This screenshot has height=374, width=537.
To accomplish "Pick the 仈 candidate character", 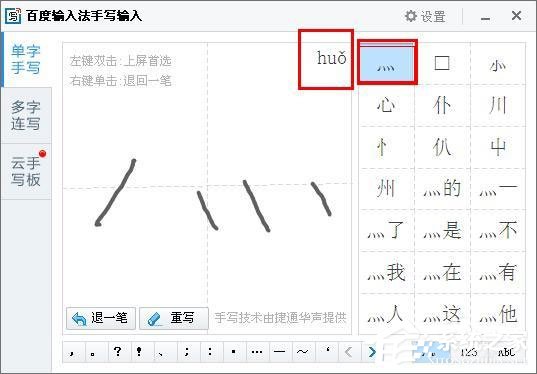I will tap(442, 147).
